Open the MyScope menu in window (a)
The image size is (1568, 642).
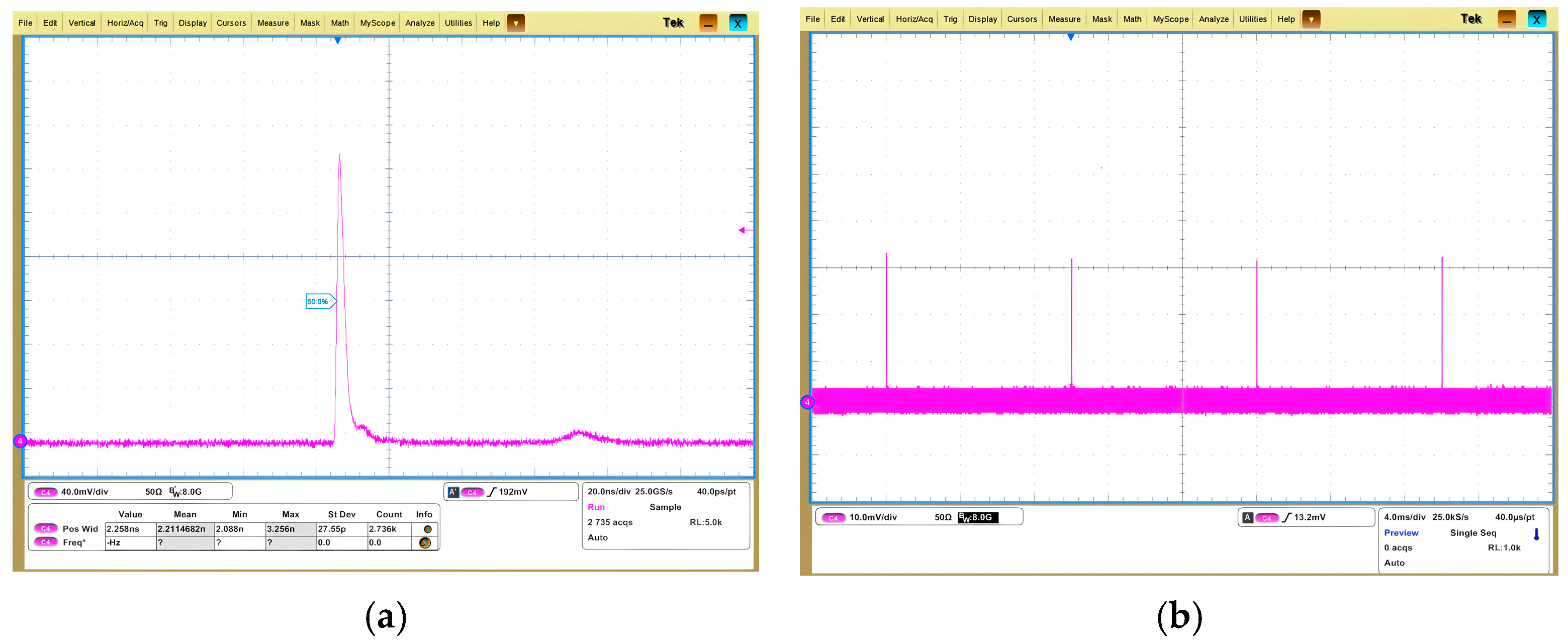tap(378, 23)
